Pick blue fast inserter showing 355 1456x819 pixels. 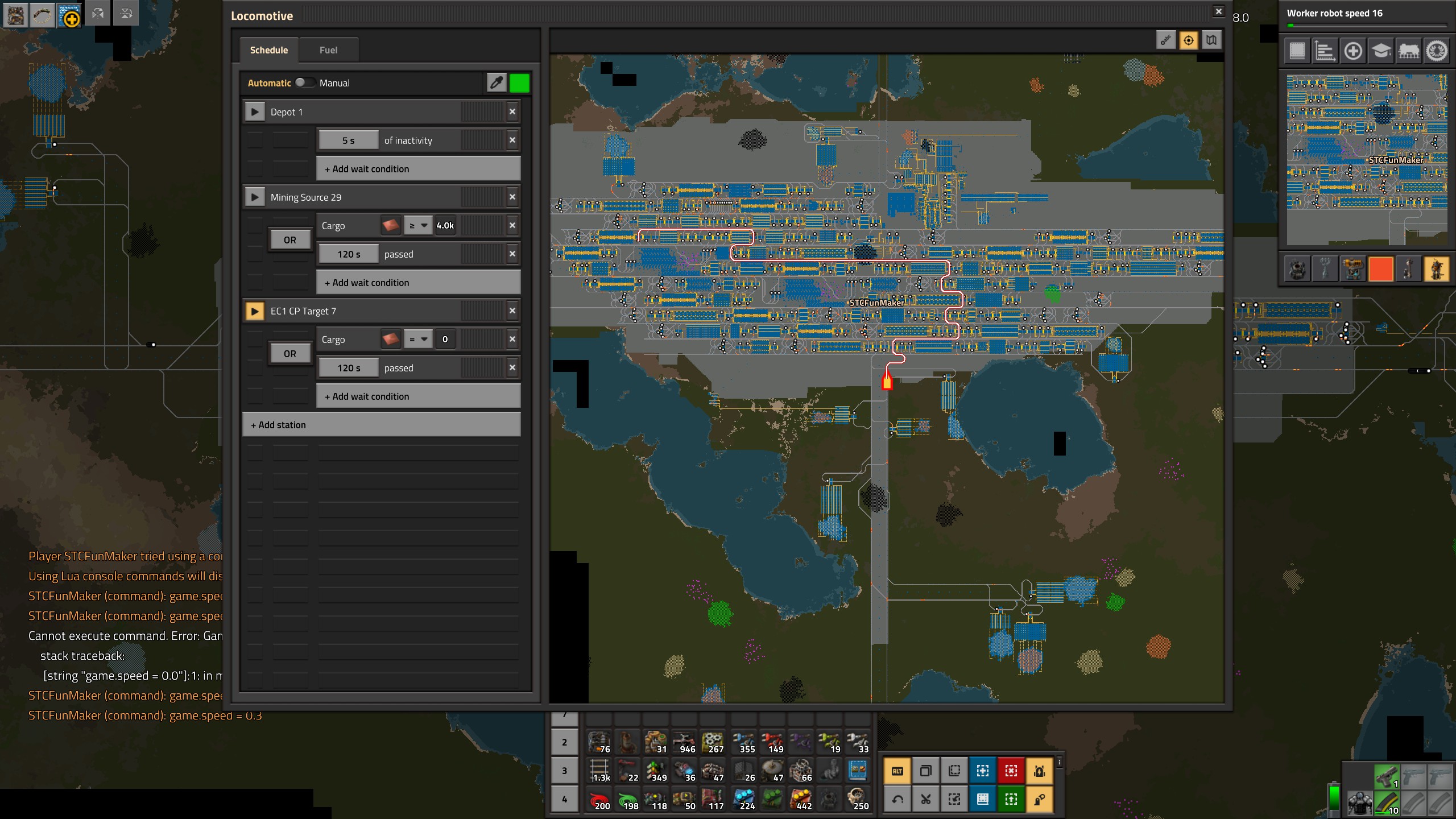[744, 742]
